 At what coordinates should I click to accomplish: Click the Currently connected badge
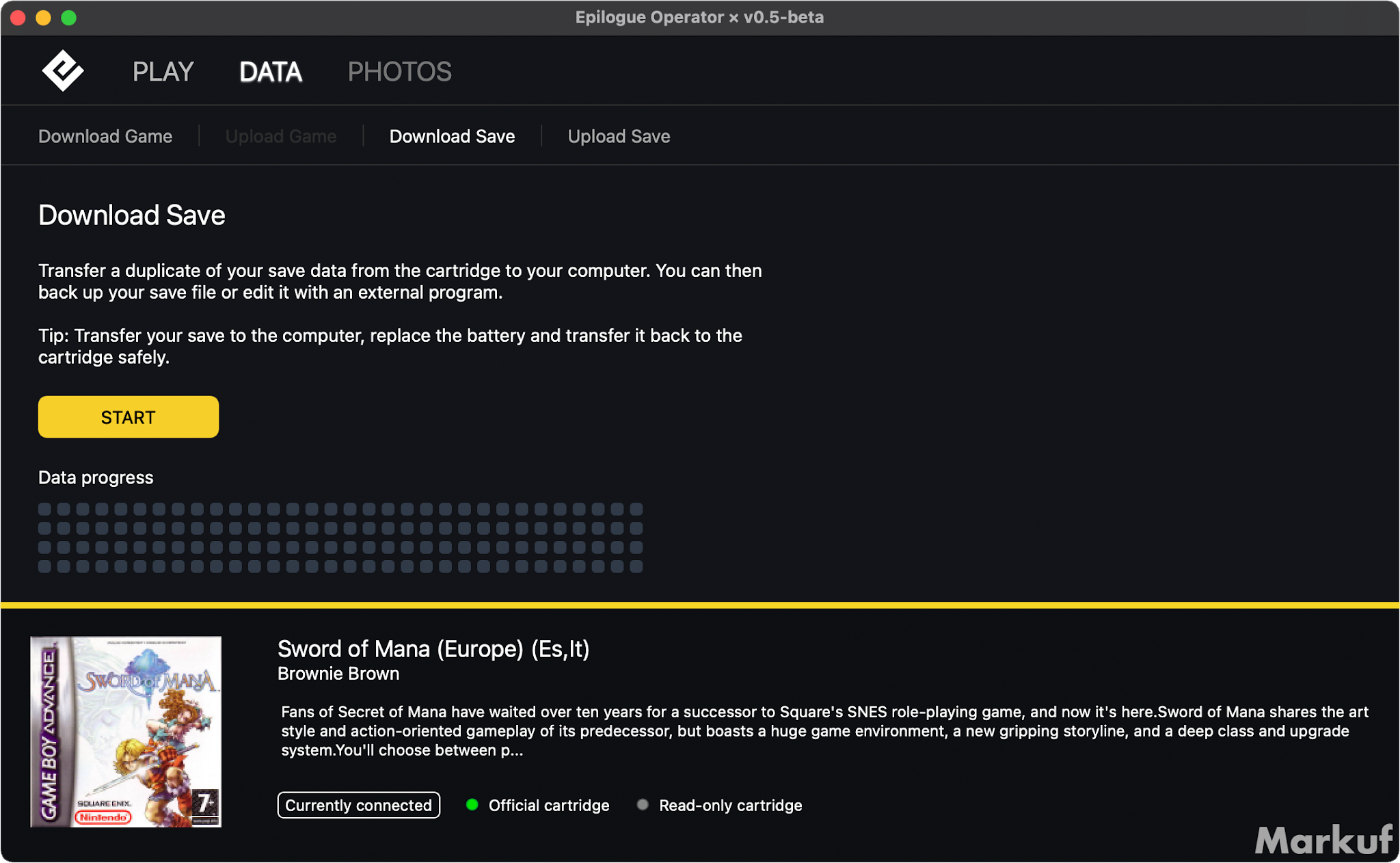pyautogui.click(x=358, y=805)
